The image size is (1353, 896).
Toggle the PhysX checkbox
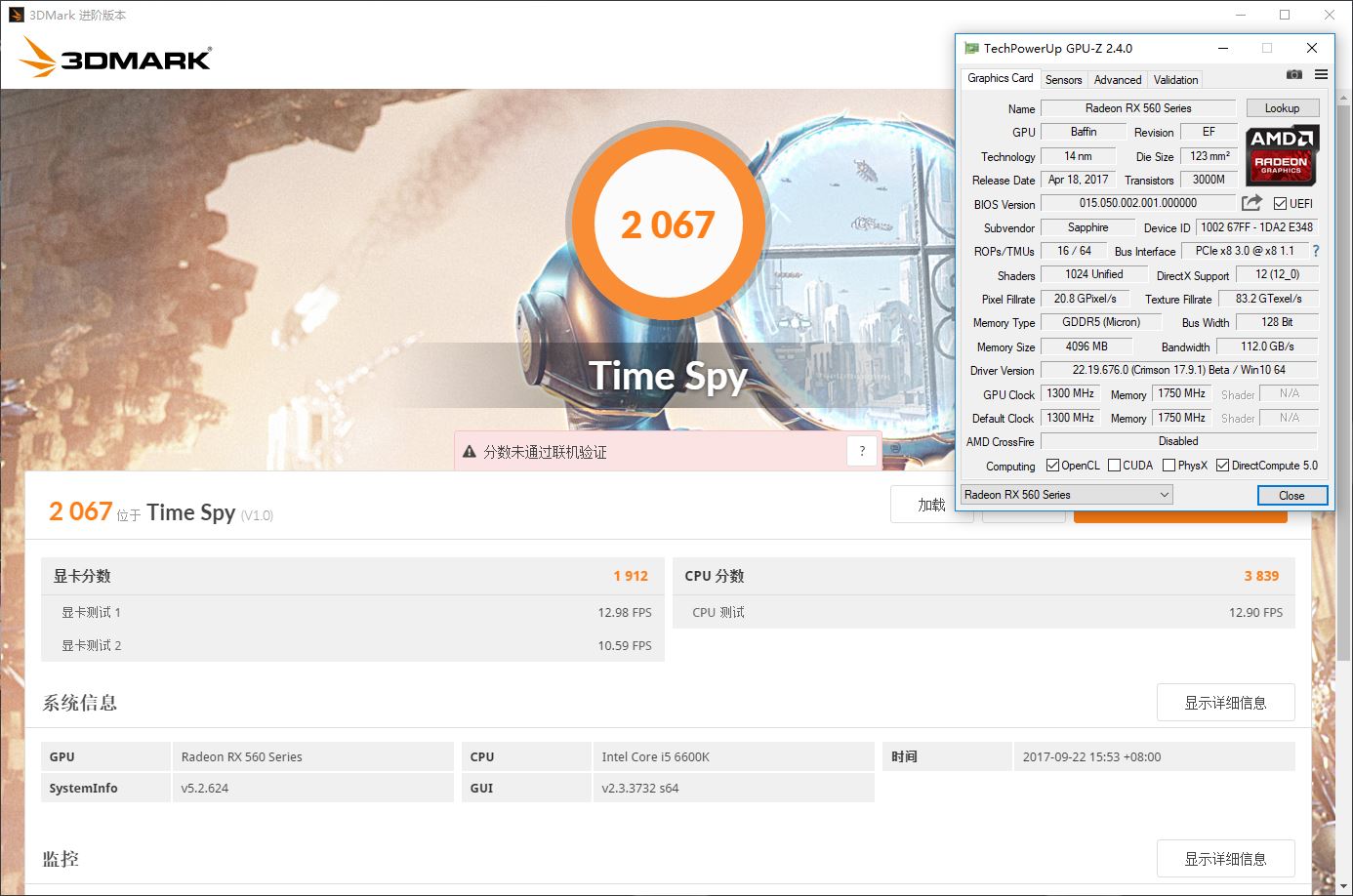tap(1168, 466)
